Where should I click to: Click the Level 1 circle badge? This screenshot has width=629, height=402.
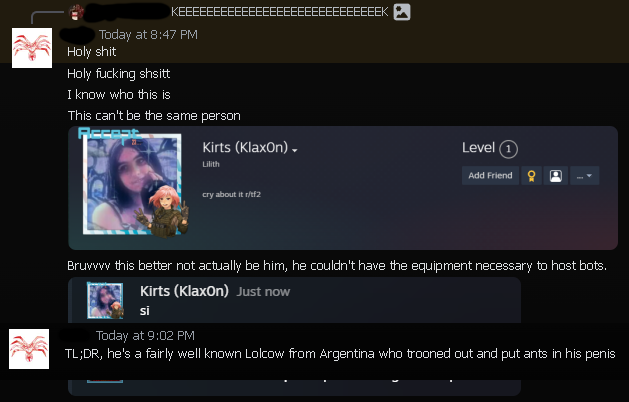pos(508,149)
